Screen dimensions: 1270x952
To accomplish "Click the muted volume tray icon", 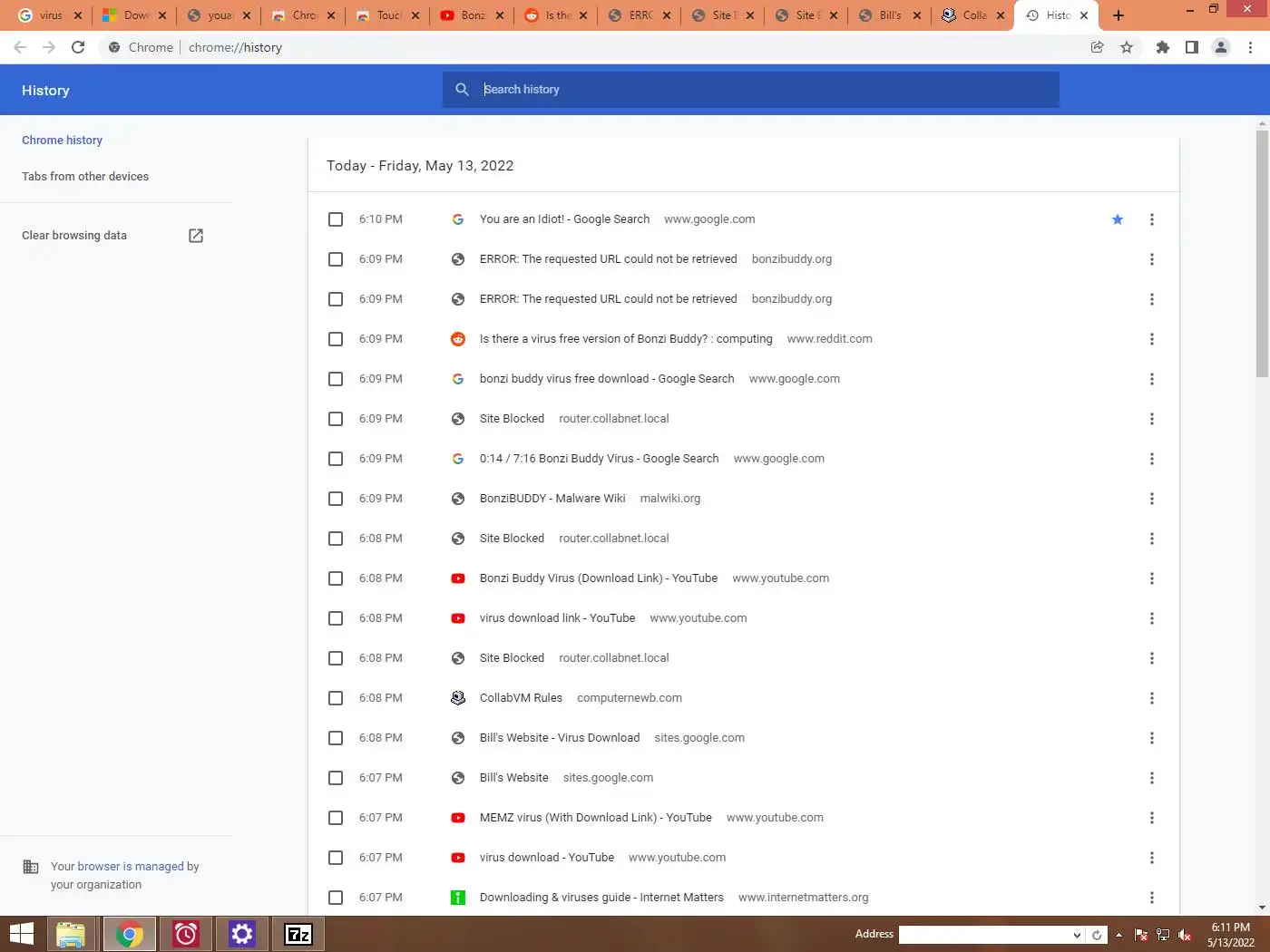I will point(1184,935).
